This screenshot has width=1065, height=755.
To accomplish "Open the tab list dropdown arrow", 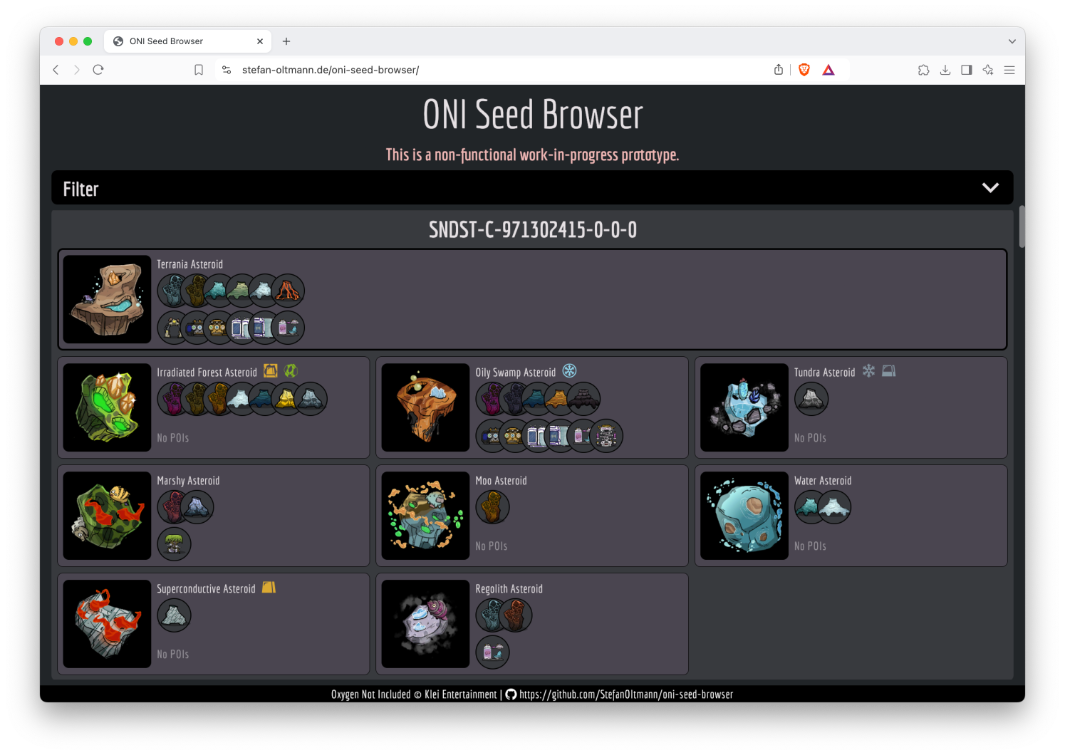I will coord(1012,41).
